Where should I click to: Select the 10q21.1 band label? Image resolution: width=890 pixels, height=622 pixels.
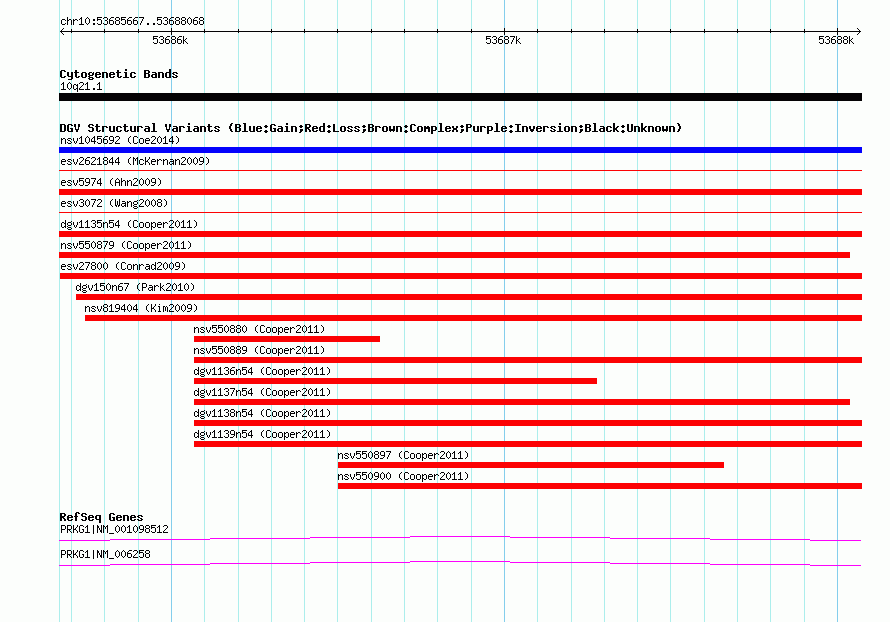pyautogui.click(x=81, y=86)
